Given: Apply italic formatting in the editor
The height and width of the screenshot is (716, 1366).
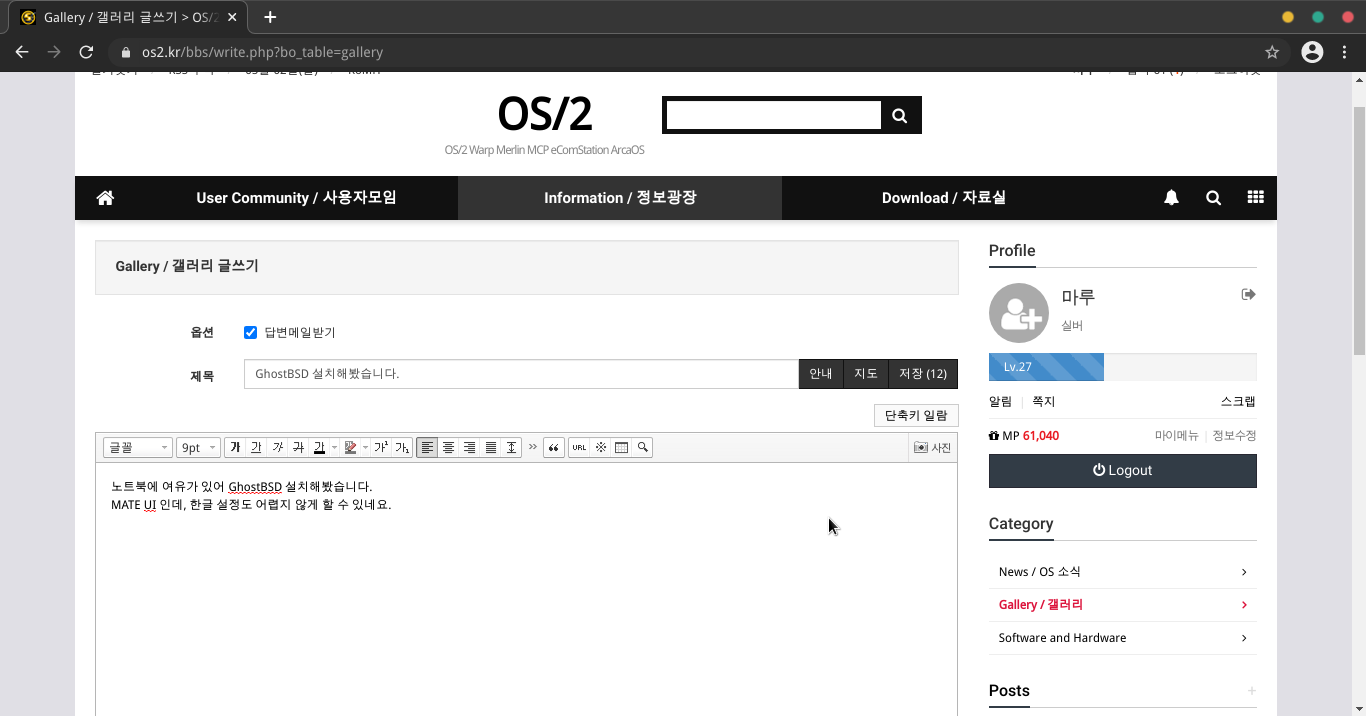Looking at the screenshot, I should click(x=277, y=447).
